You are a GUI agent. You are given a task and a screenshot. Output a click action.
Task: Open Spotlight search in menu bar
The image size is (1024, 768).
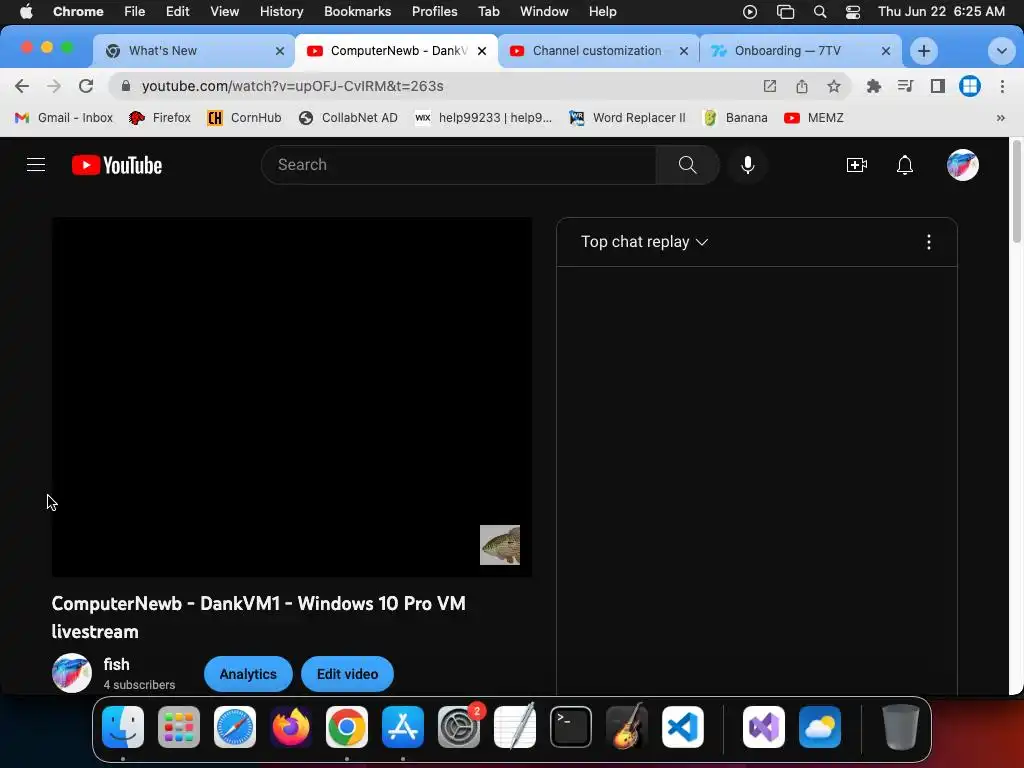[820, 12]
